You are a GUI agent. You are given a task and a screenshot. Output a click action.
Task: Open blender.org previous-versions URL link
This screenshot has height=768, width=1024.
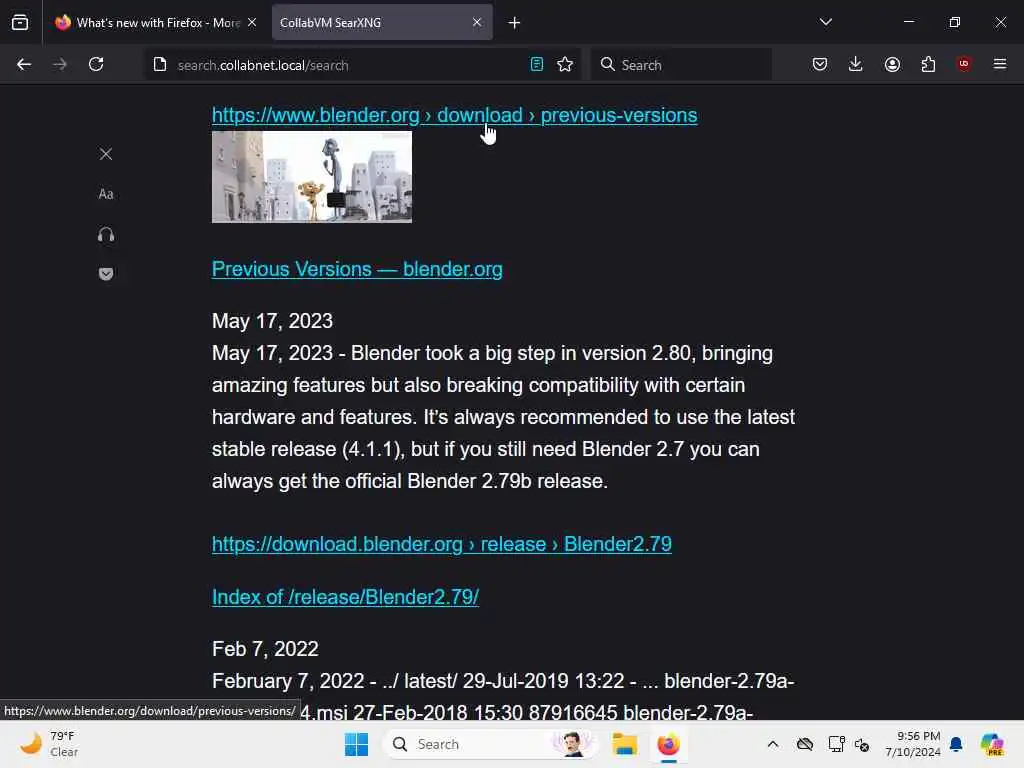(455, 115)
